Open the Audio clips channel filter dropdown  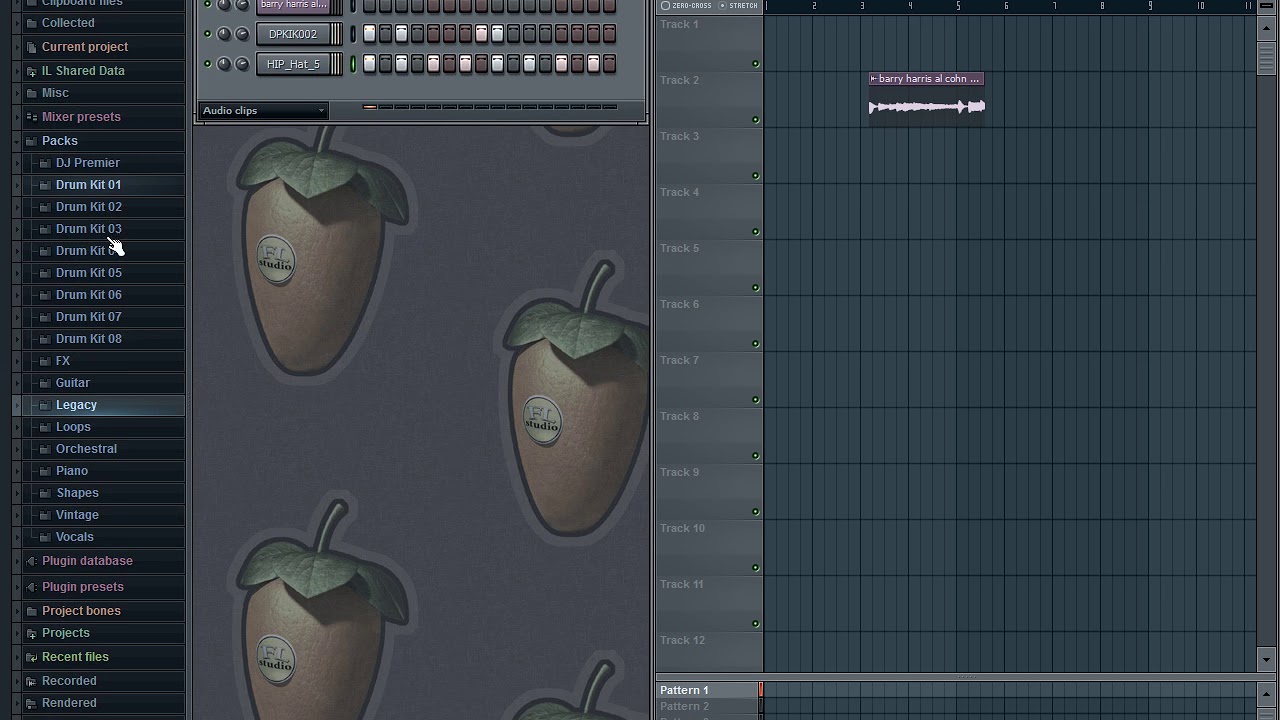point(264,111)
